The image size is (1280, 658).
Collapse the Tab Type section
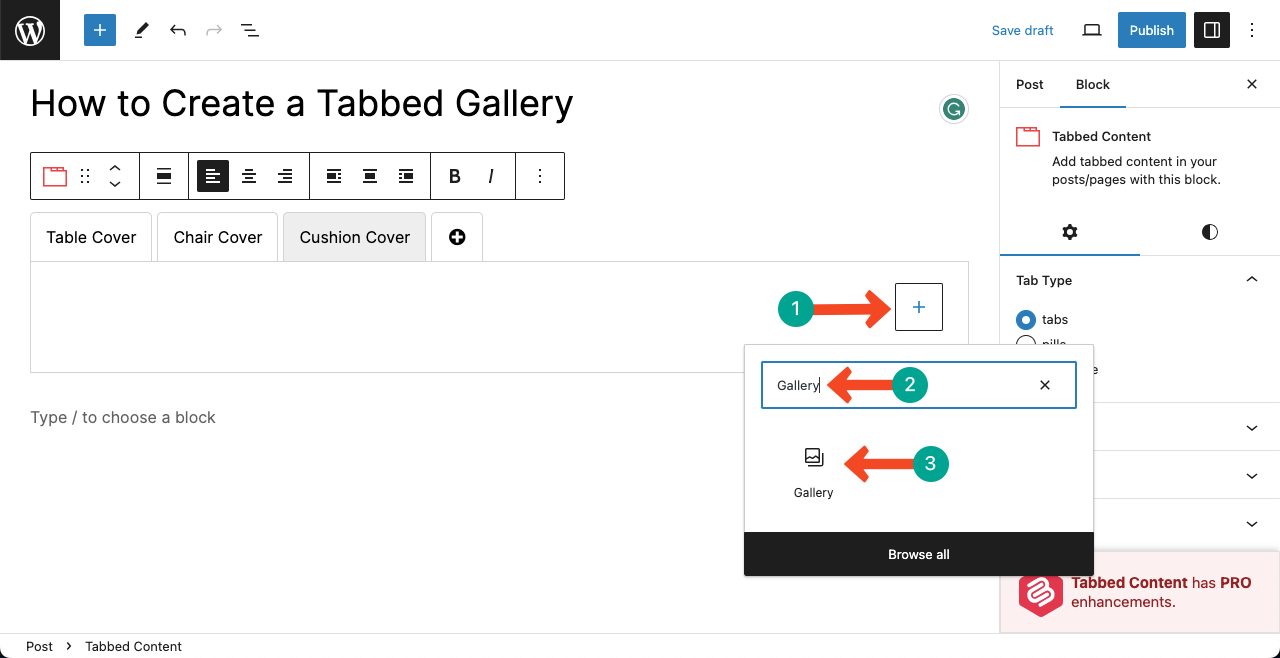(x=1251, y=279)
